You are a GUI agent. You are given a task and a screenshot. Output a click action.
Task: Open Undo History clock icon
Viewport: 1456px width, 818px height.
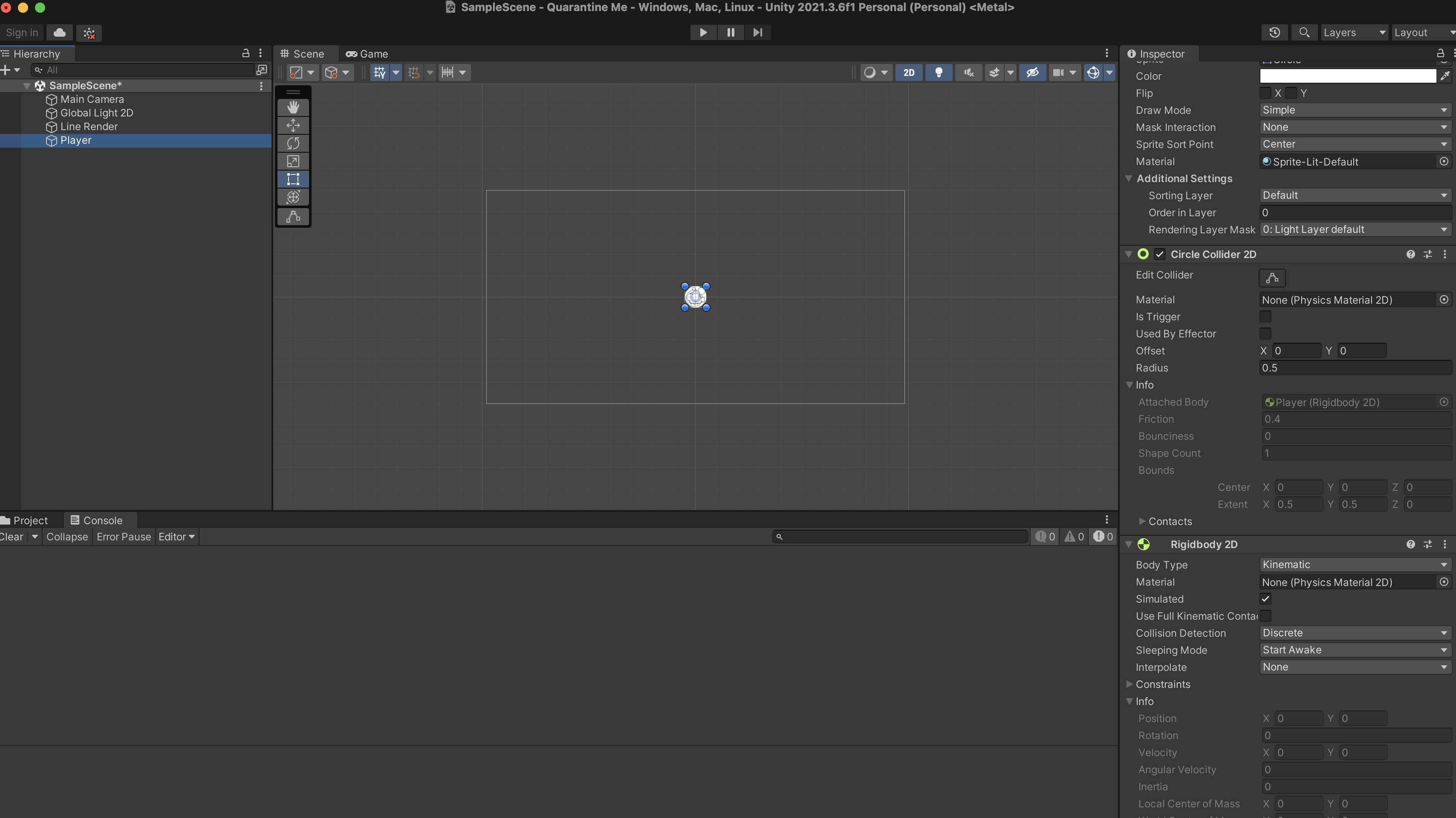pyautogui.click(x=1274, y=33)
